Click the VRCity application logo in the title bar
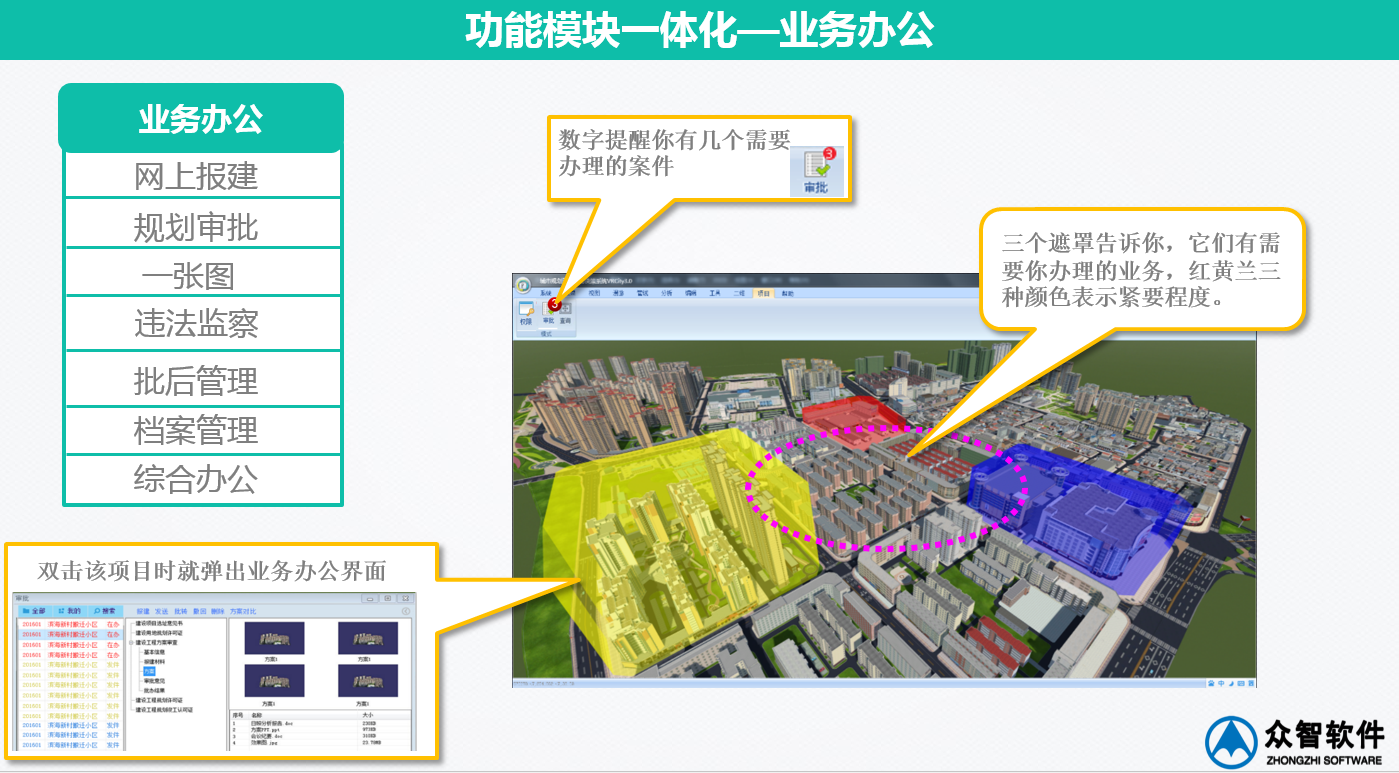Viewport: 1399px width, 773px height. (x=523, y=286)
